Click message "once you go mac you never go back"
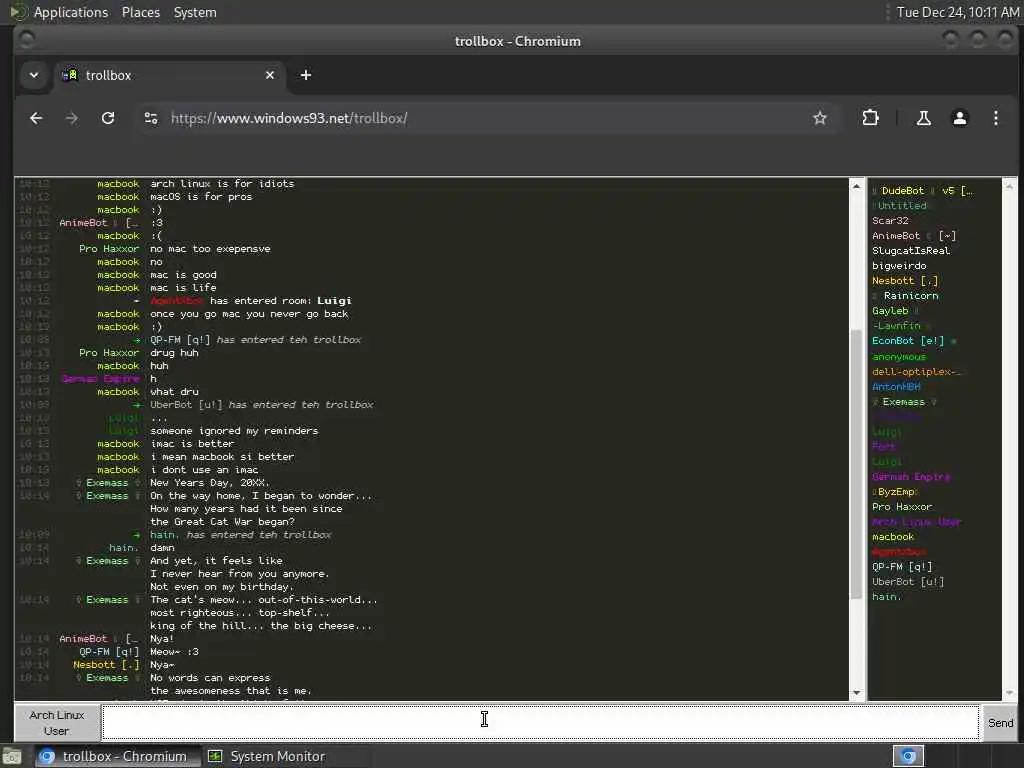Viewport: 1024px width, 768px height. [x=249, y=314]
